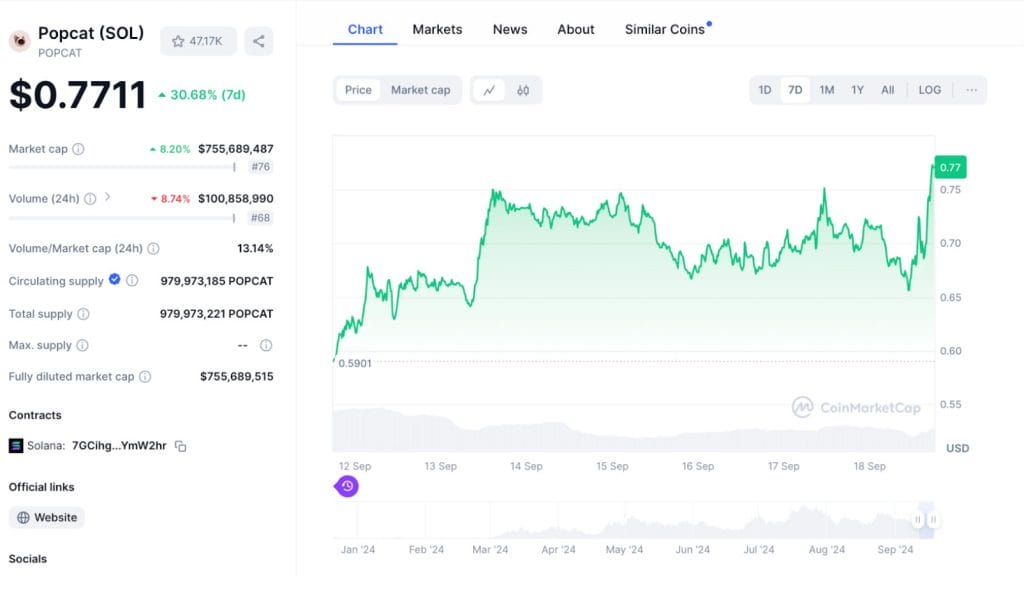Click the right handle of range slider
Image resolution: width=1024 pixels, height=591 pixels.
[933, 520]
